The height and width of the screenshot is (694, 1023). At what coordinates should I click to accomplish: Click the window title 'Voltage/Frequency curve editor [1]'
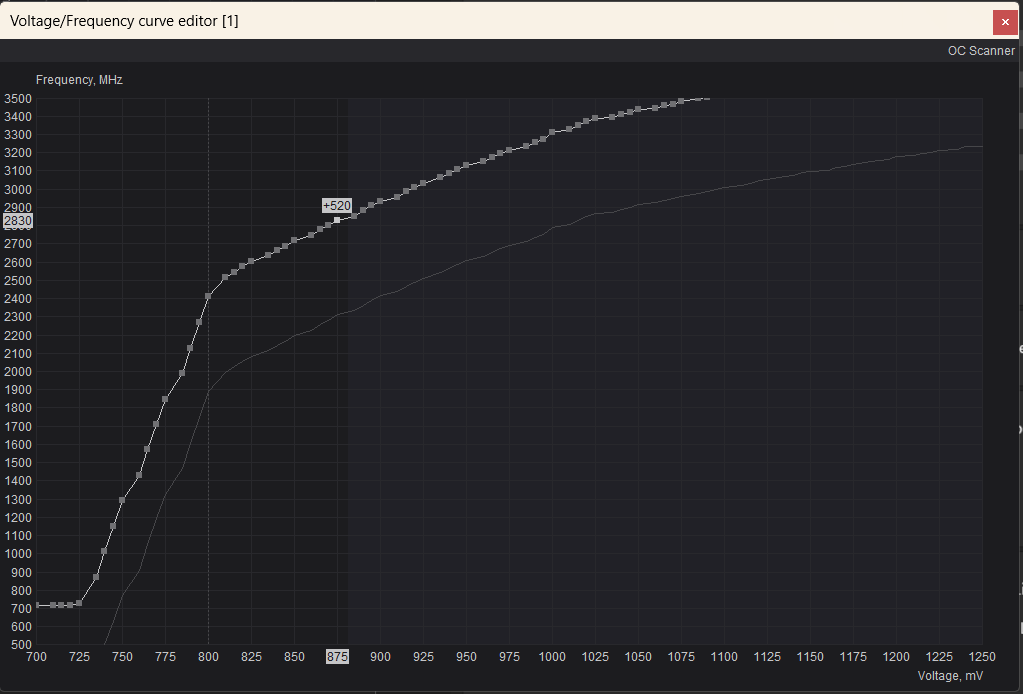pos(124,21)
